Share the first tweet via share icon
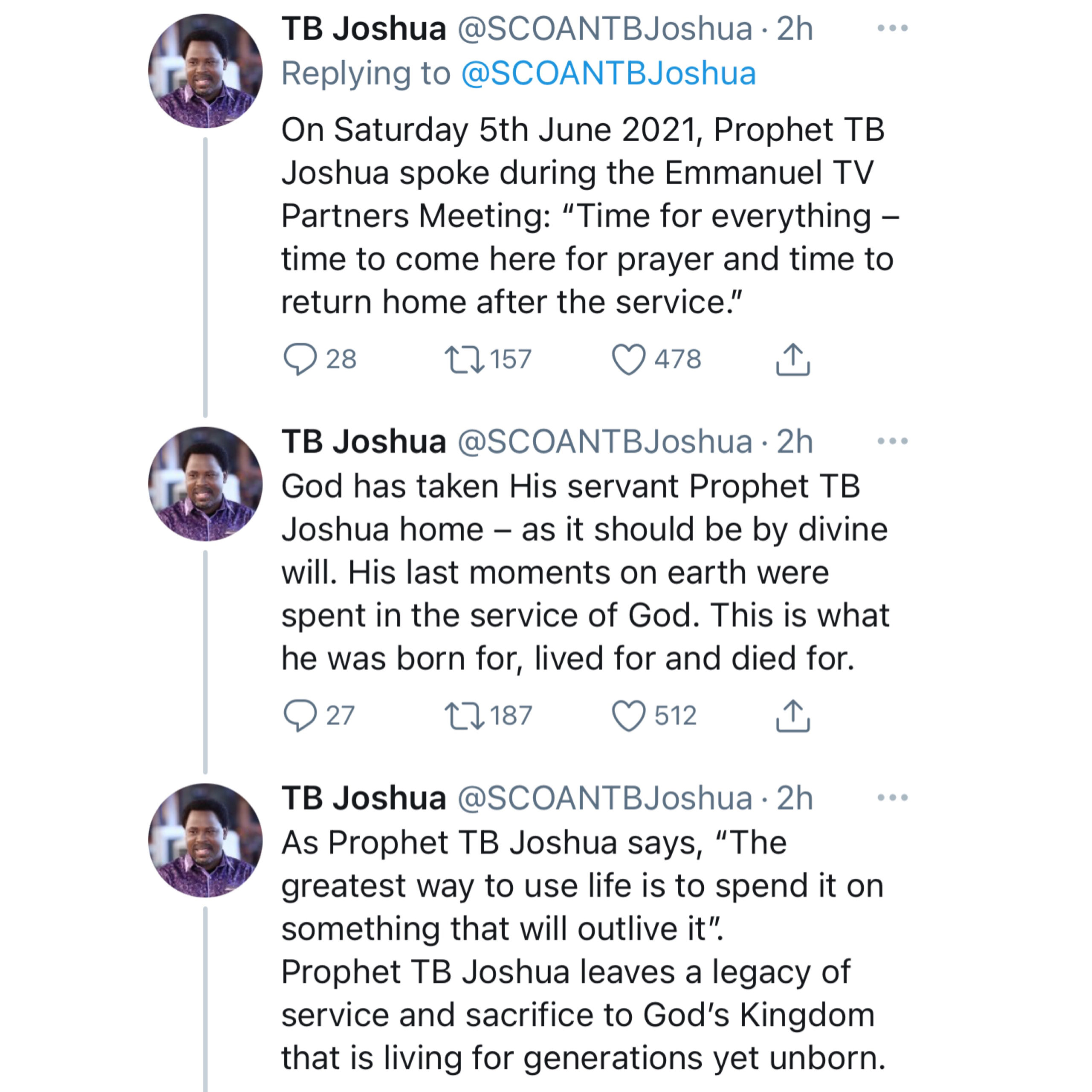This screenshot has width=1092, height=1092. pyautogui.click(x=793, y=360)
